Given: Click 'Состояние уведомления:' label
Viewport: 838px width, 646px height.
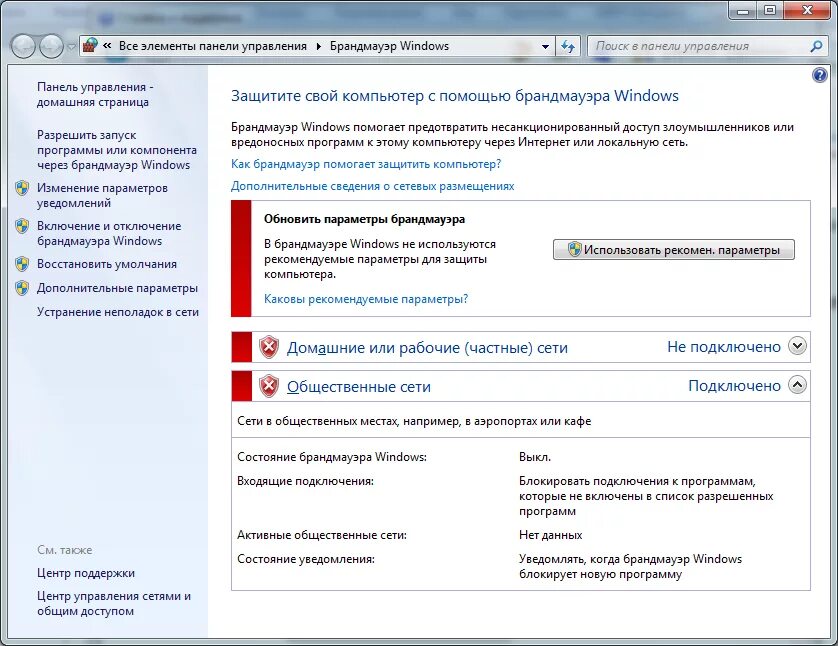Looking at the screenshot, I should coord(306,559).
